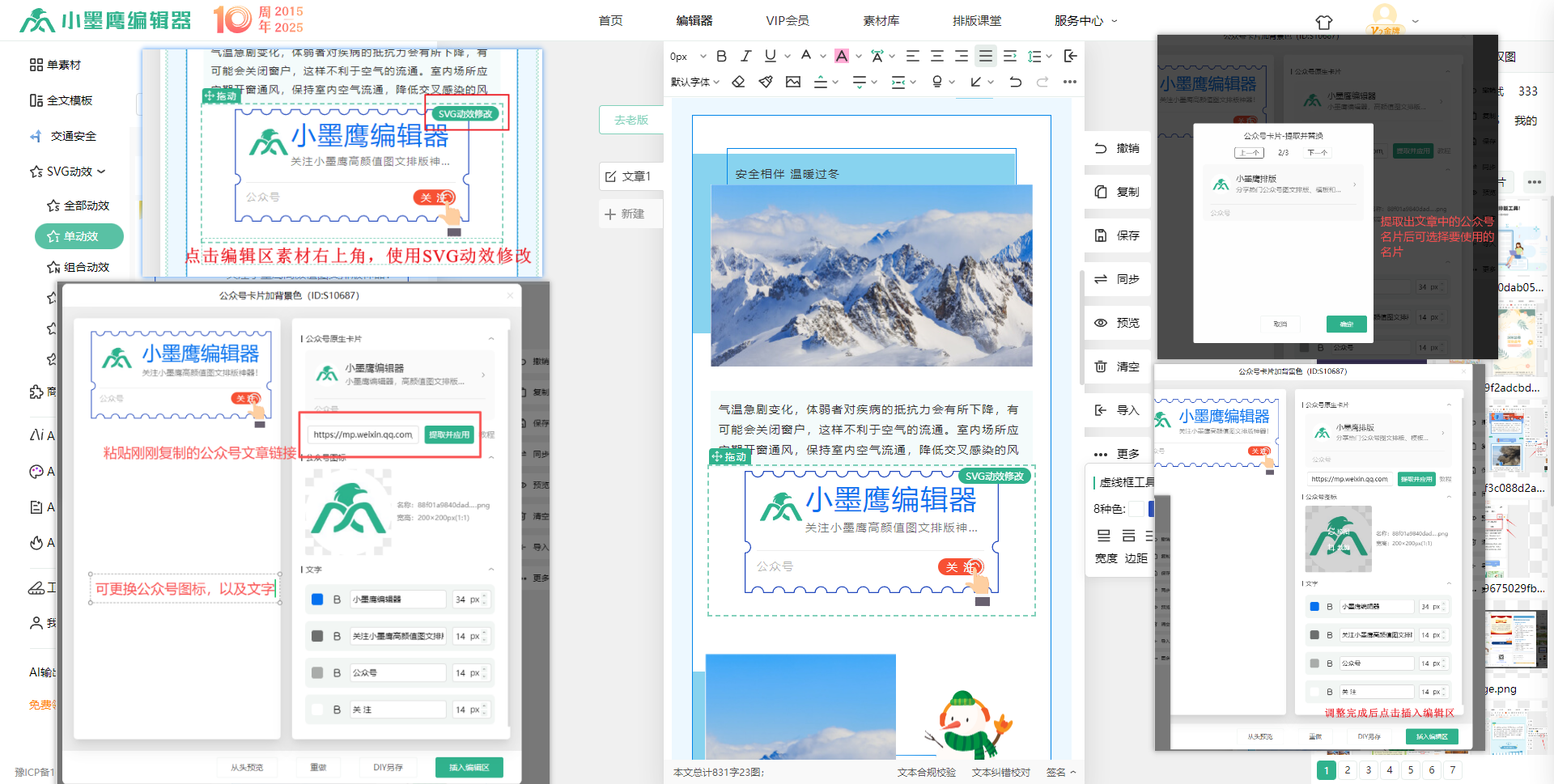The height and width of the screenshot is (784, 1554).
Task: Click the flame icon in left sidebar
Action: pyautogui.click(x=36, y=543)
